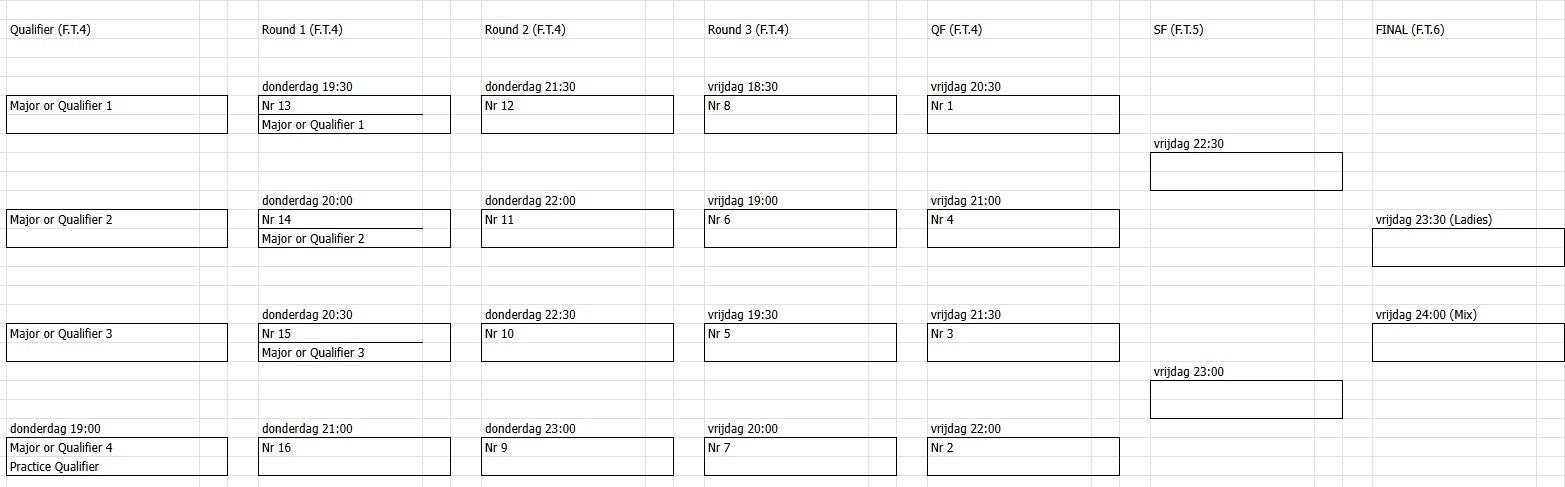Click the donderdag 19:00 time cell
Viewport: 1565px width, 487px height.
[x=55, y=429]
